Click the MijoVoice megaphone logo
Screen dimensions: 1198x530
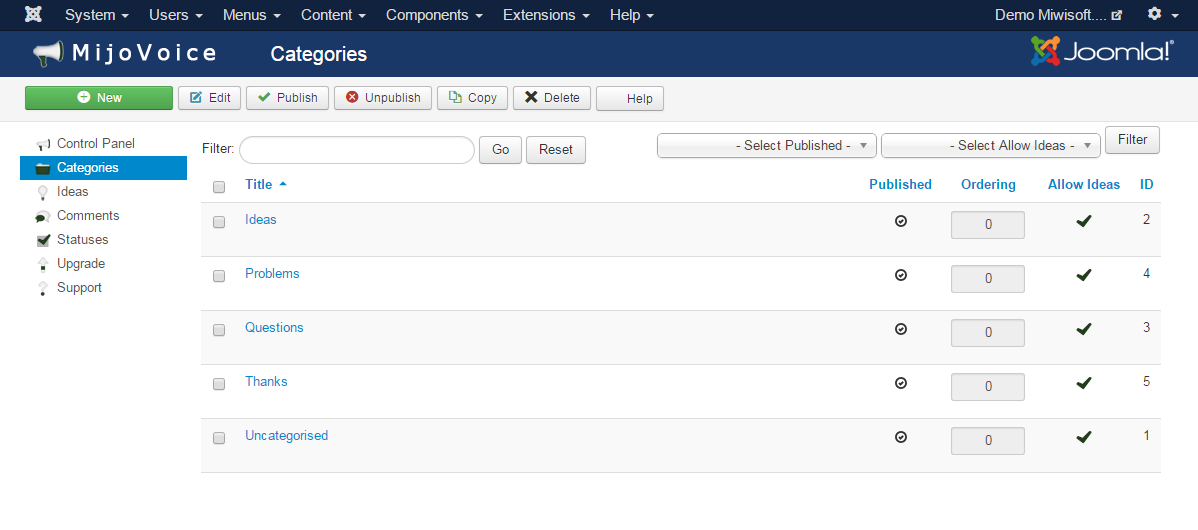tap(48, 54)
